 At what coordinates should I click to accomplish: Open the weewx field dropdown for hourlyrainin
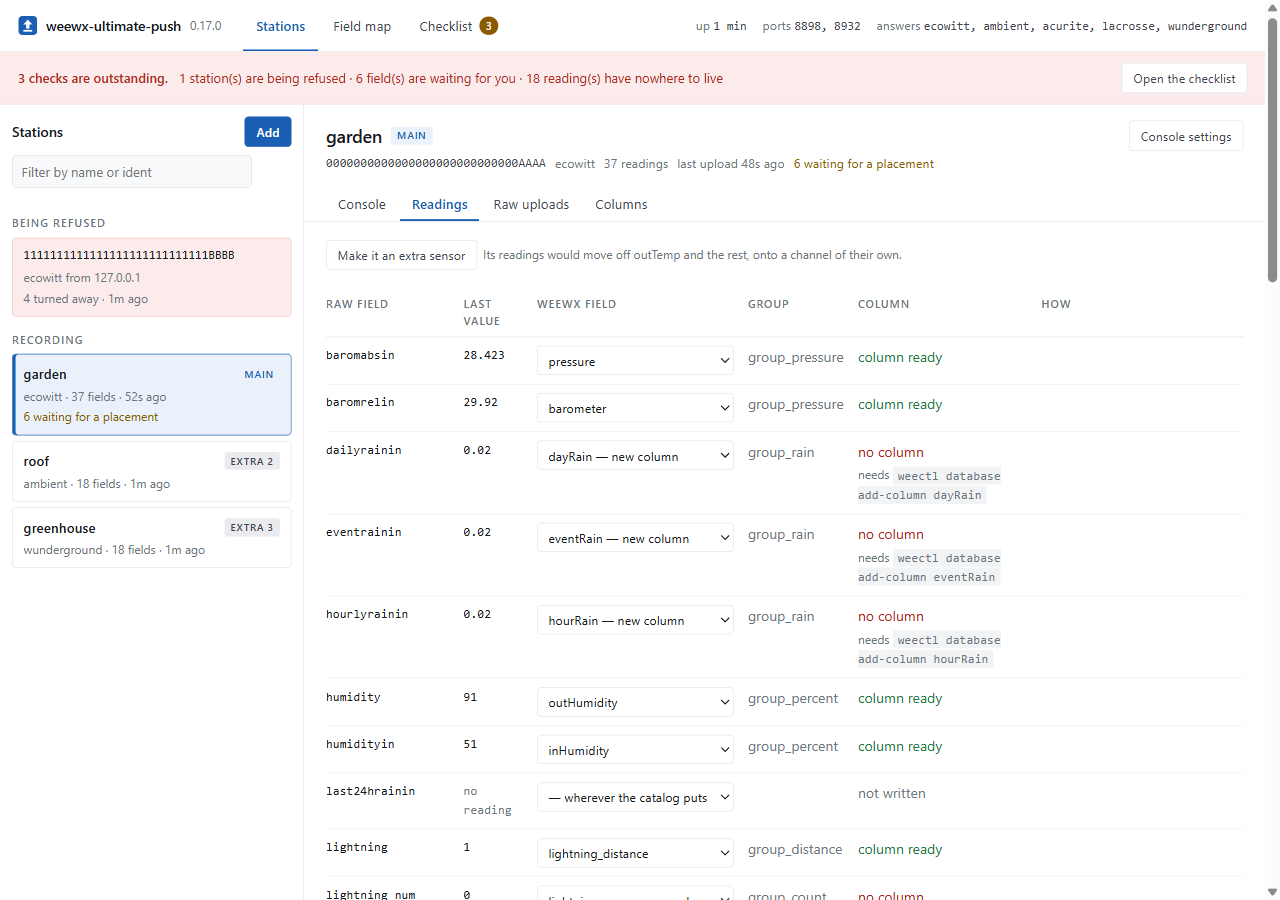pyautogui.click(x=635, y=620)
